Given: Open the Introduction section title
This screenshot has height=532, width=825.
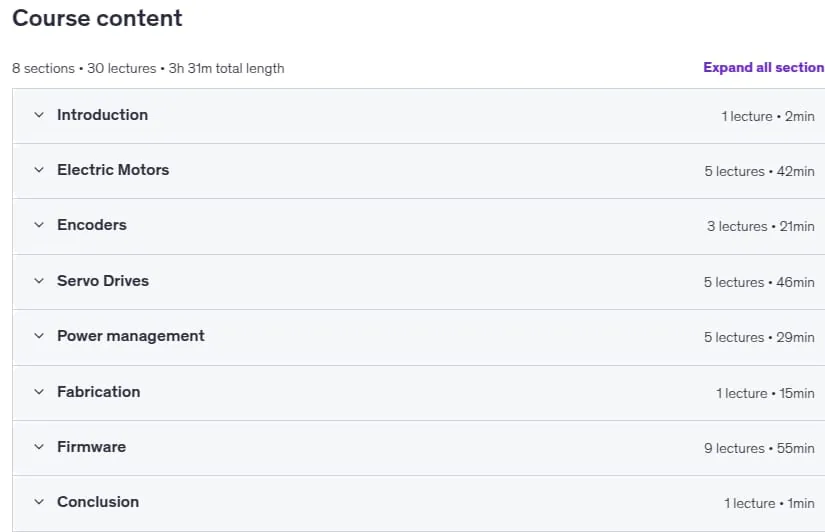Looking at the screenshot, I should tap(103, 115).
